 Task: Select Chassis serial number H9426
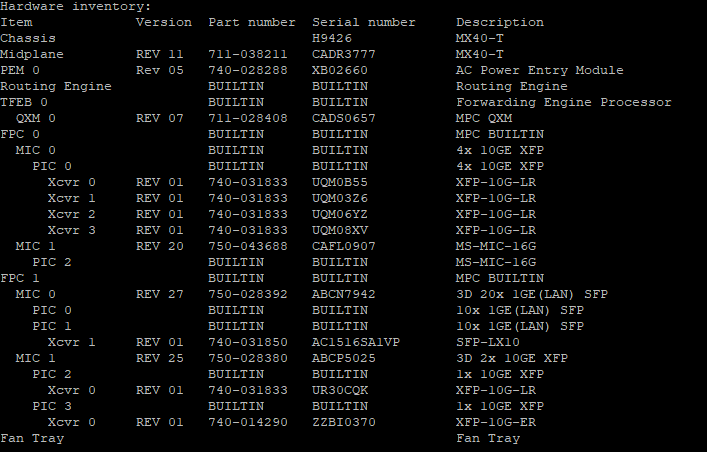pyautogui.click(x=331, y=38)
